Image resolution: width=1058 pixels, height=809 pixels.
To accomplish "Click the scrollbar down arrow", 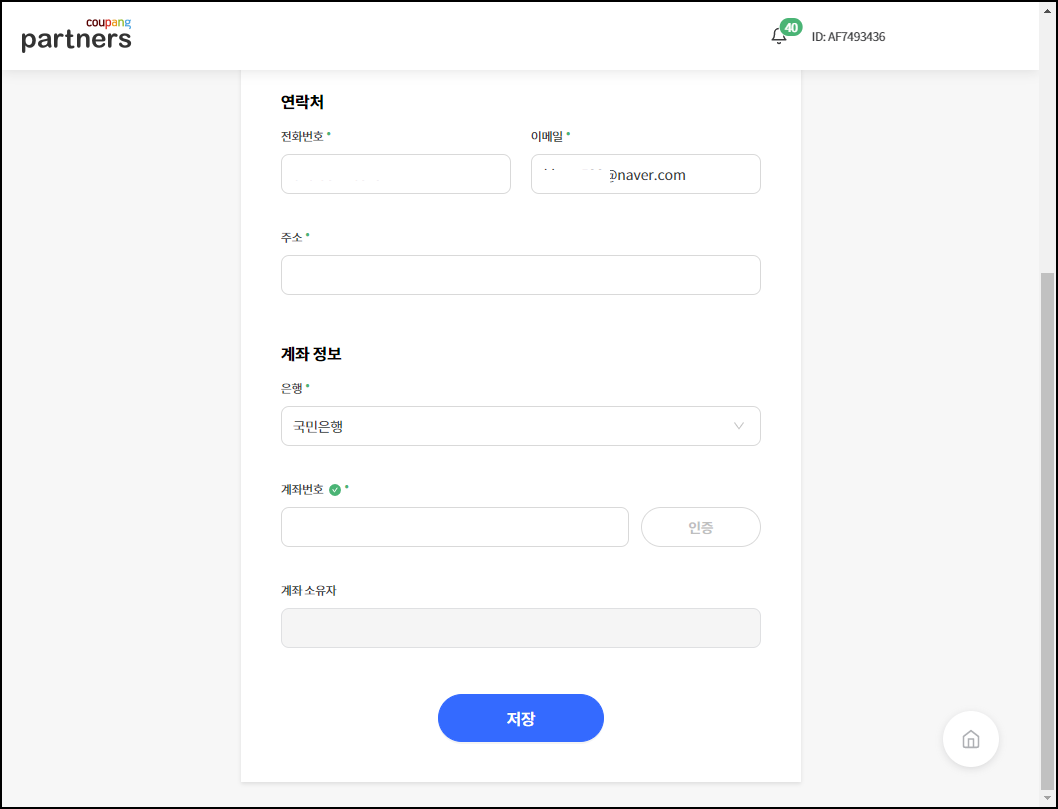I will pos(1047,798).
